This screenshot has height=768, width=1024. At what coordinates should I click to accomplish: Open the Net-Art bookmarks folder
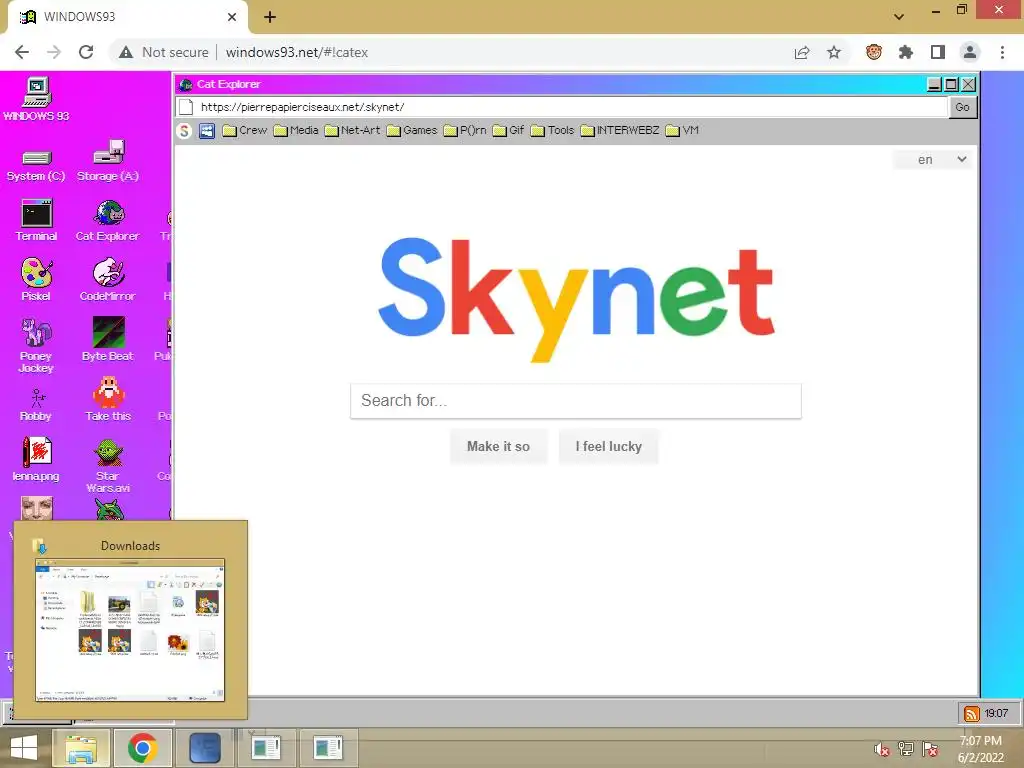(x=353, y=131)
